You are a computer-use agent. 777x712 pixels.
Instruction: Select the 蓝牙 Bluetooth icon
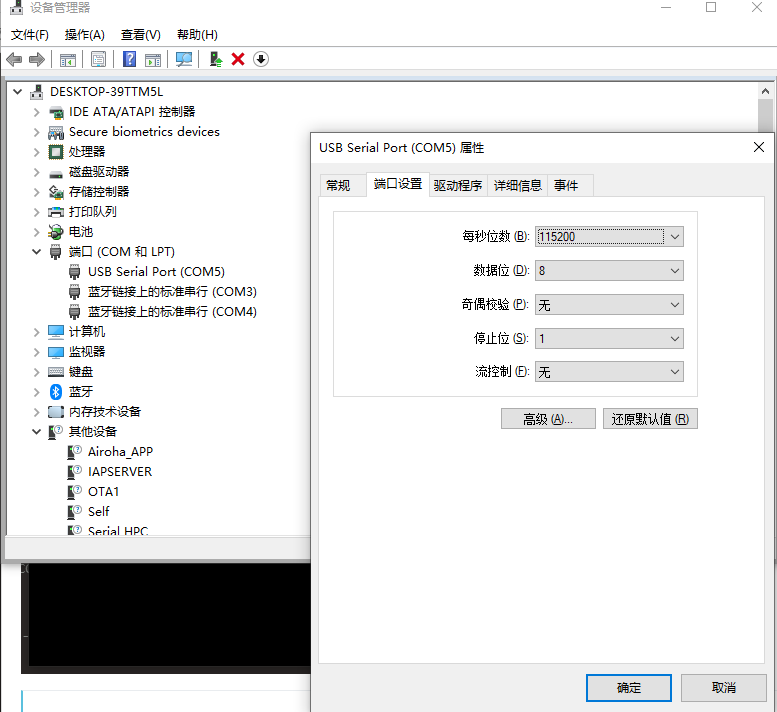[x=56, y=392]
